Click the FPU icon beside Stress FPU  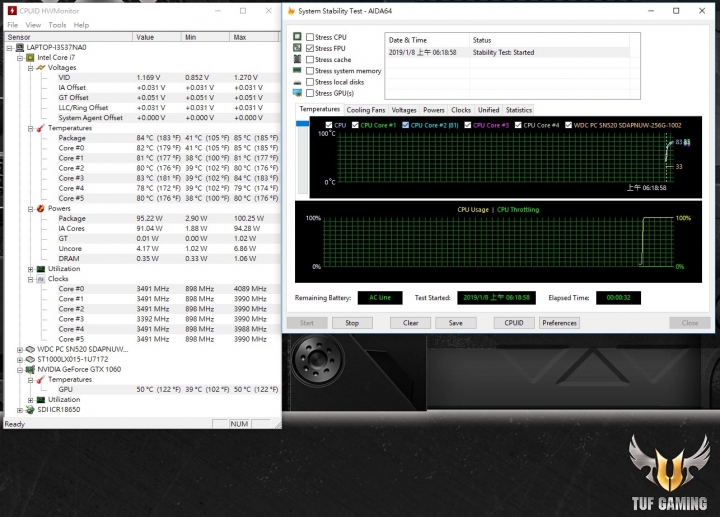(298, 48)
